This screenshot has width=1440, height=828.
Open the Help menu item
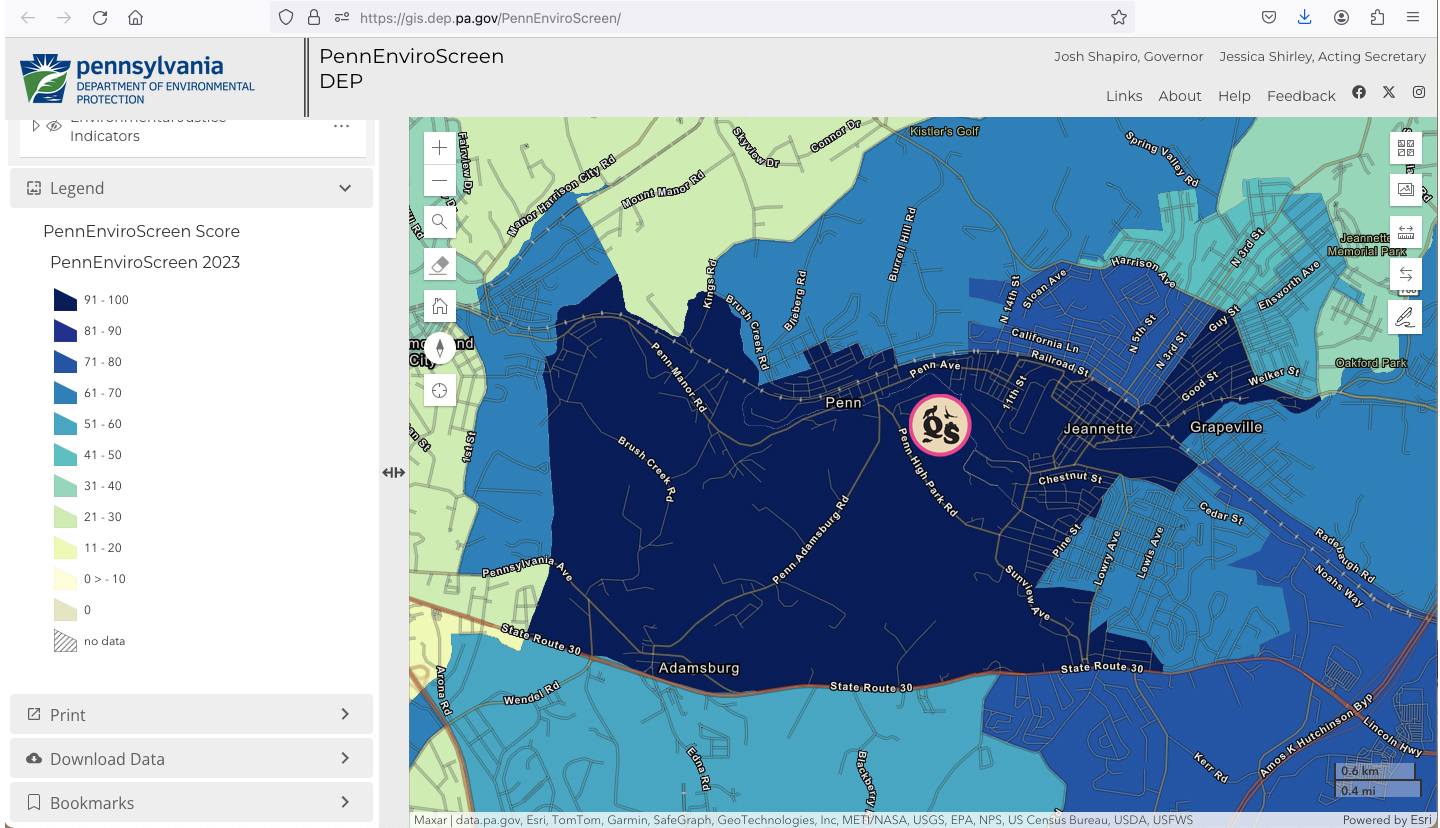point(1234,96)
